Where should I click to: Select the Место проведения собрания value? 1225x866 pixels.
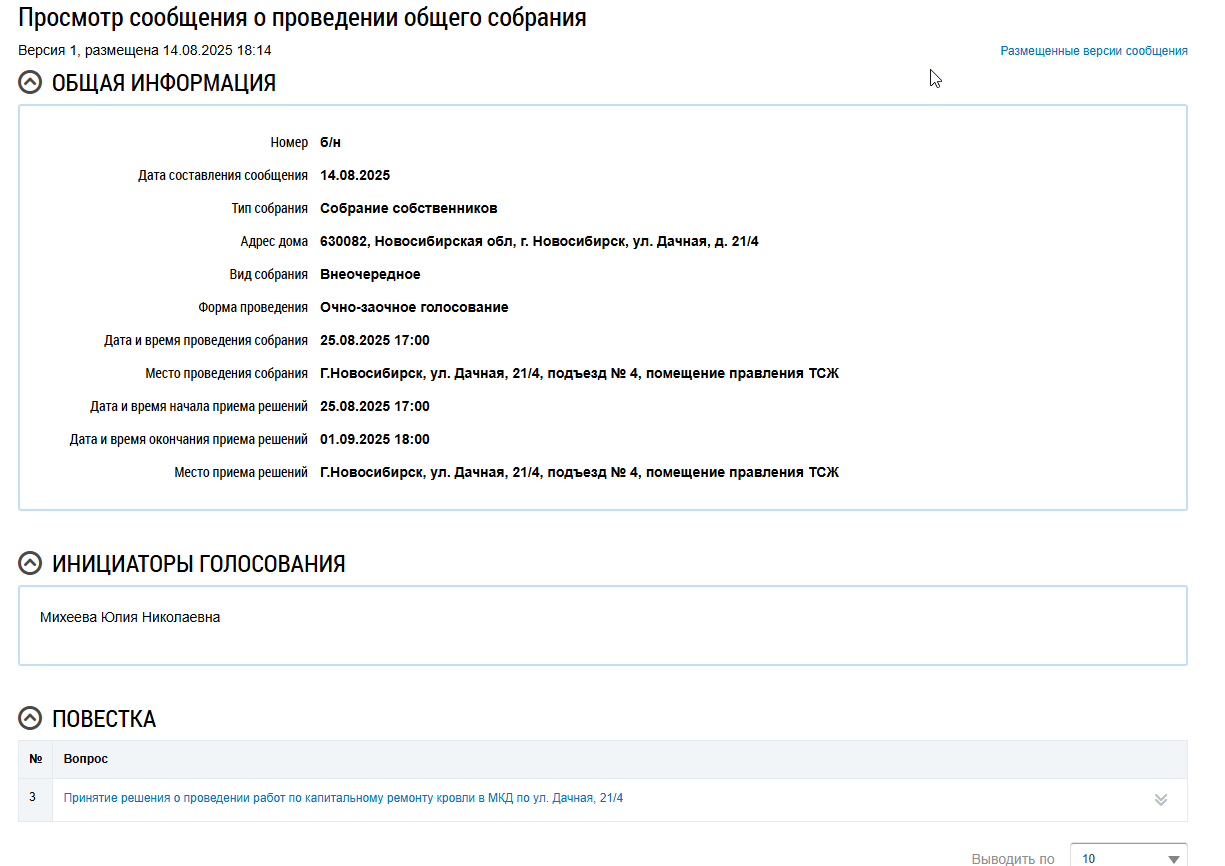click(x=579, y=374)
